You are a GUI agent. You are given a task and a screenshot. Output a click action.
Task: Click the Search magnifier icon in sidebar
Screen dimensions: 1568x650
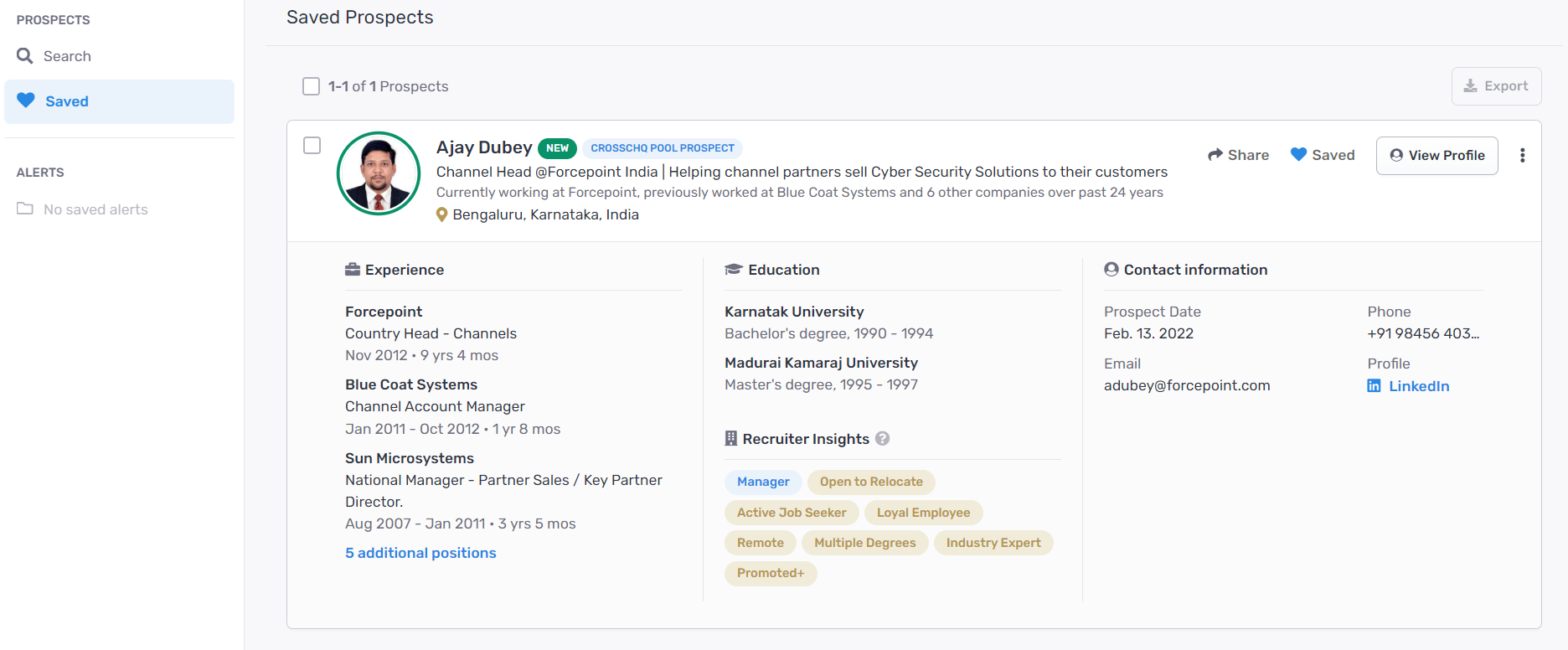pos(25,56)
